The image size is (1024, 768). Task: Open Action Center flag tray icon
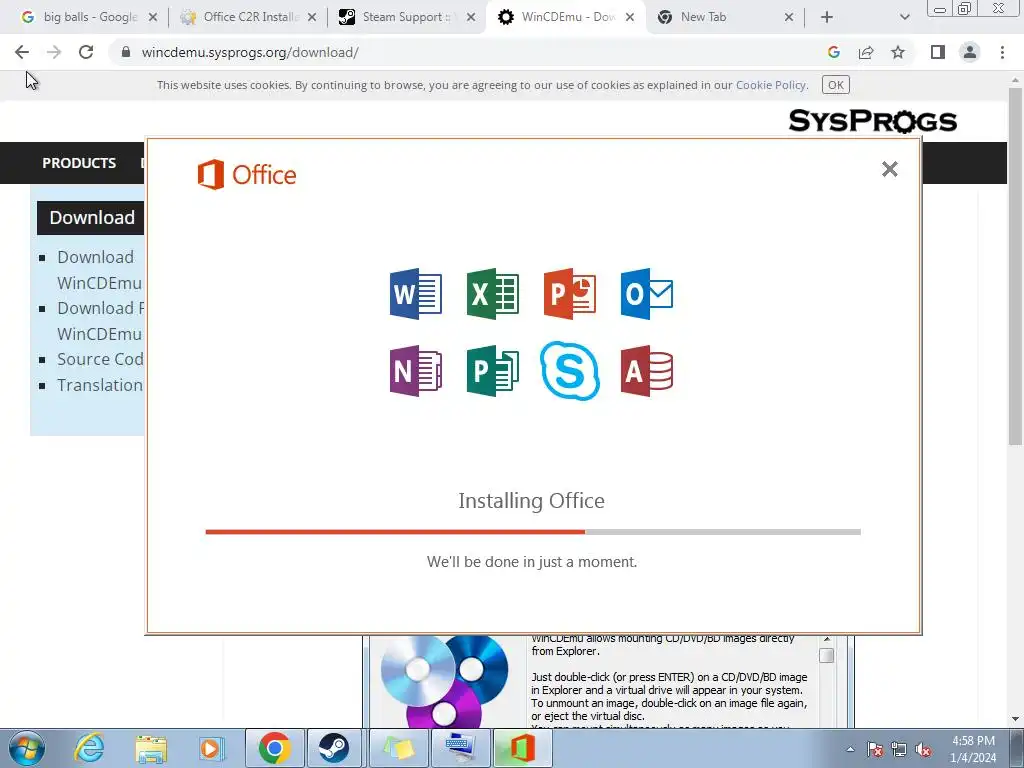875,750
